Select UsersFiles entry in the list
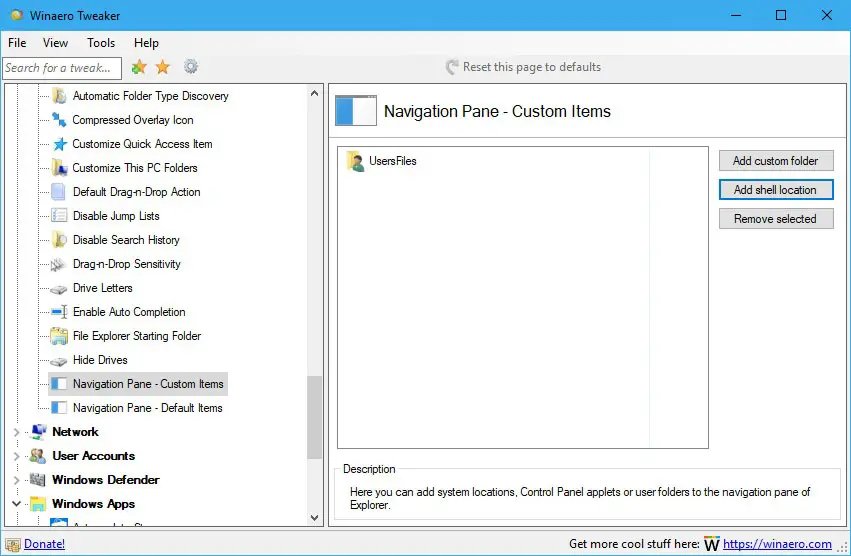 pos(393,161)
